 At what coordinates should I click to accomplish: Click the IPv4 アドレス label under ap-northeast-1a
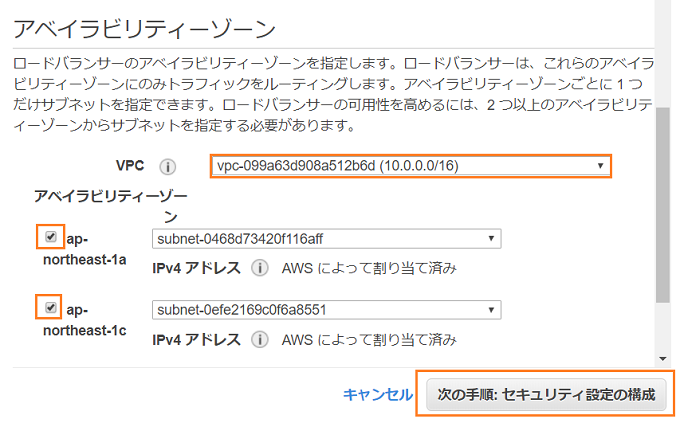196,268
